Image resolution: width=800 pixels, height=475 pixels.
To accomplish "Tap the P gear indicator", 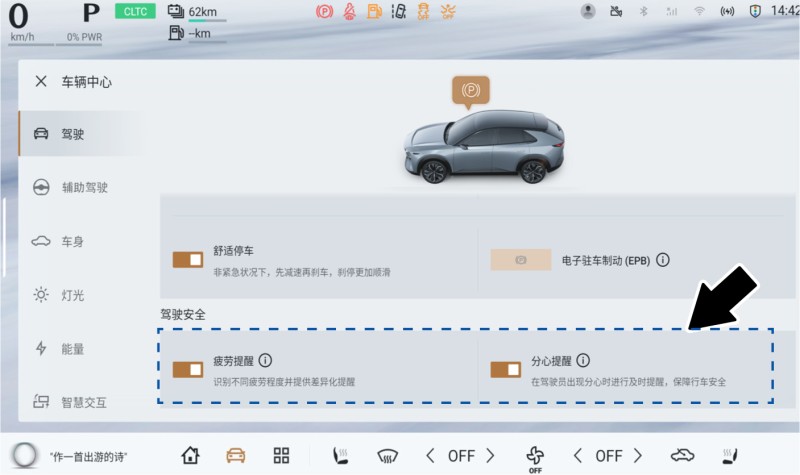I will 91,13.
